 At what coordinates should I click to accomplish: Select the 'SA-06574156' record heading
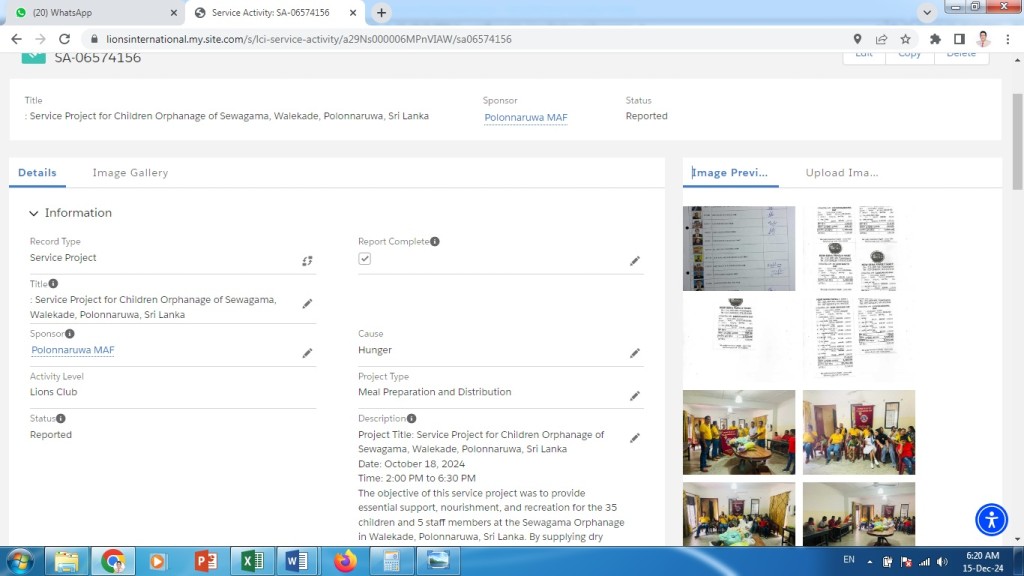[97, 57]
